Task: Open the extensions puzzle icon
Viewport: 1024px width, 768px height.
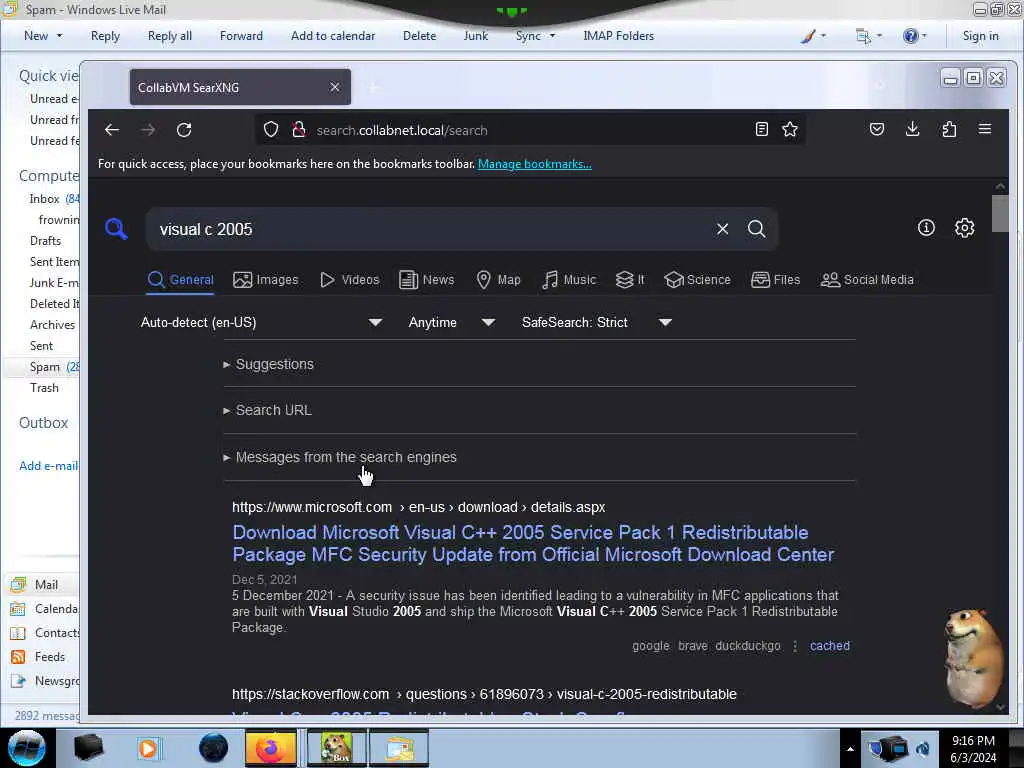Action: click(949, 129)
